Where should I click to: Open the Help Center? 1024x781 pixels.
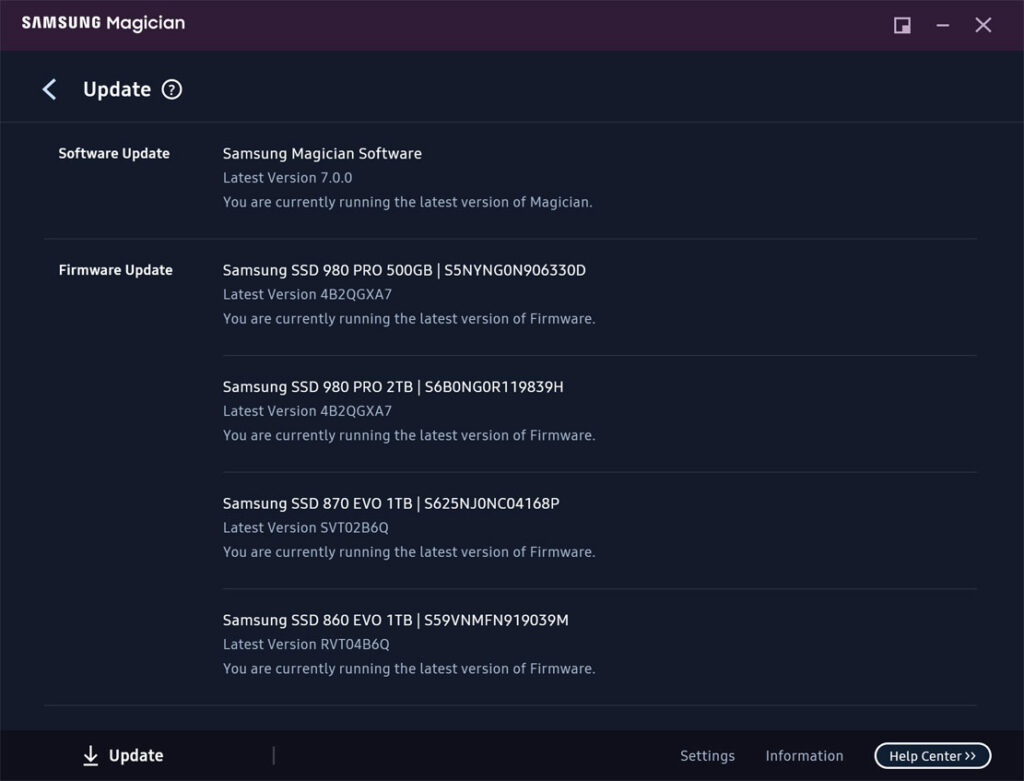(x=931, y=756)
